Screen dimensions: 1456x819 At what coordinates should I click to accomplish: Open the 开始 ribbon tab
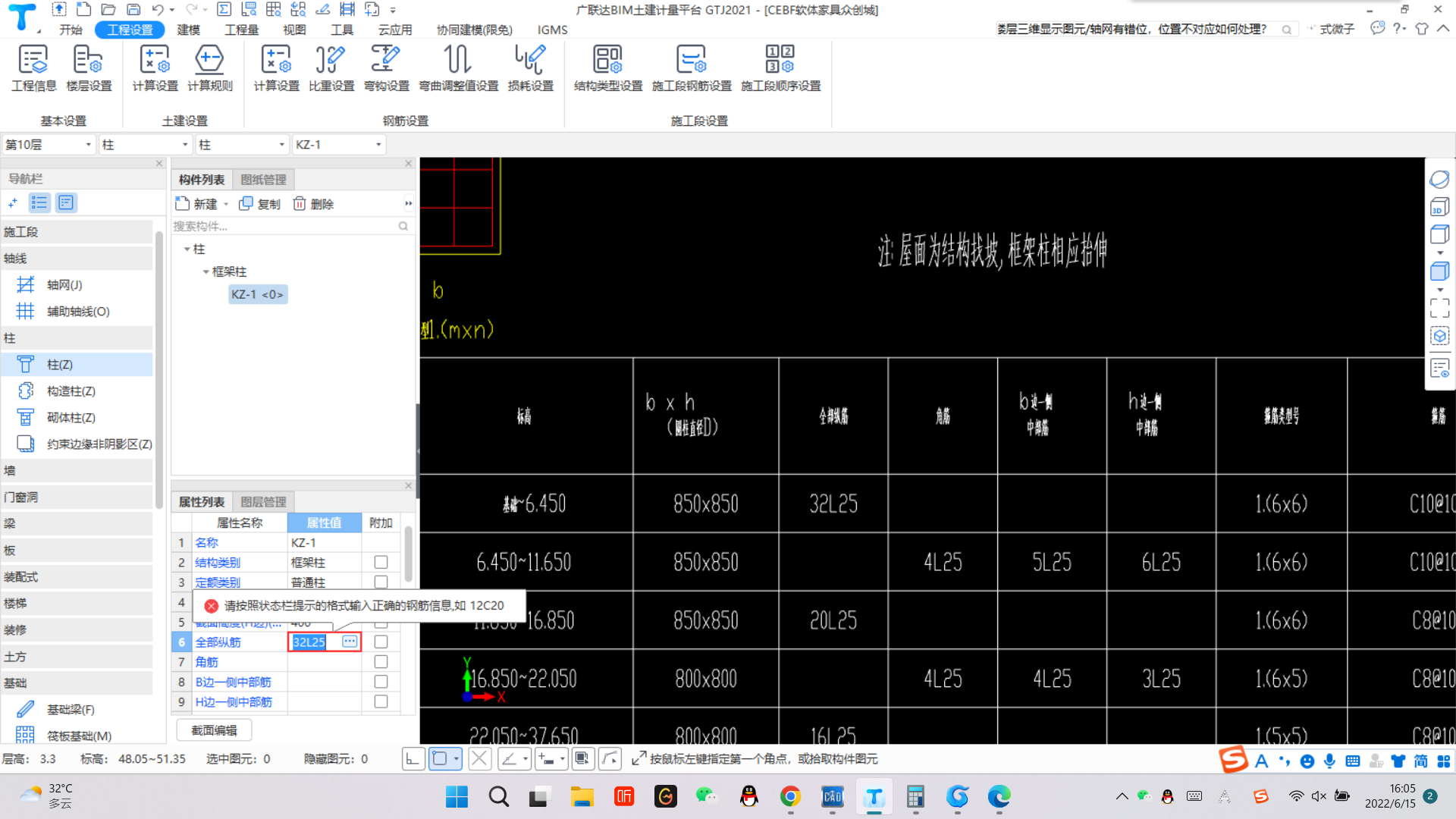[x=71, y=30]
